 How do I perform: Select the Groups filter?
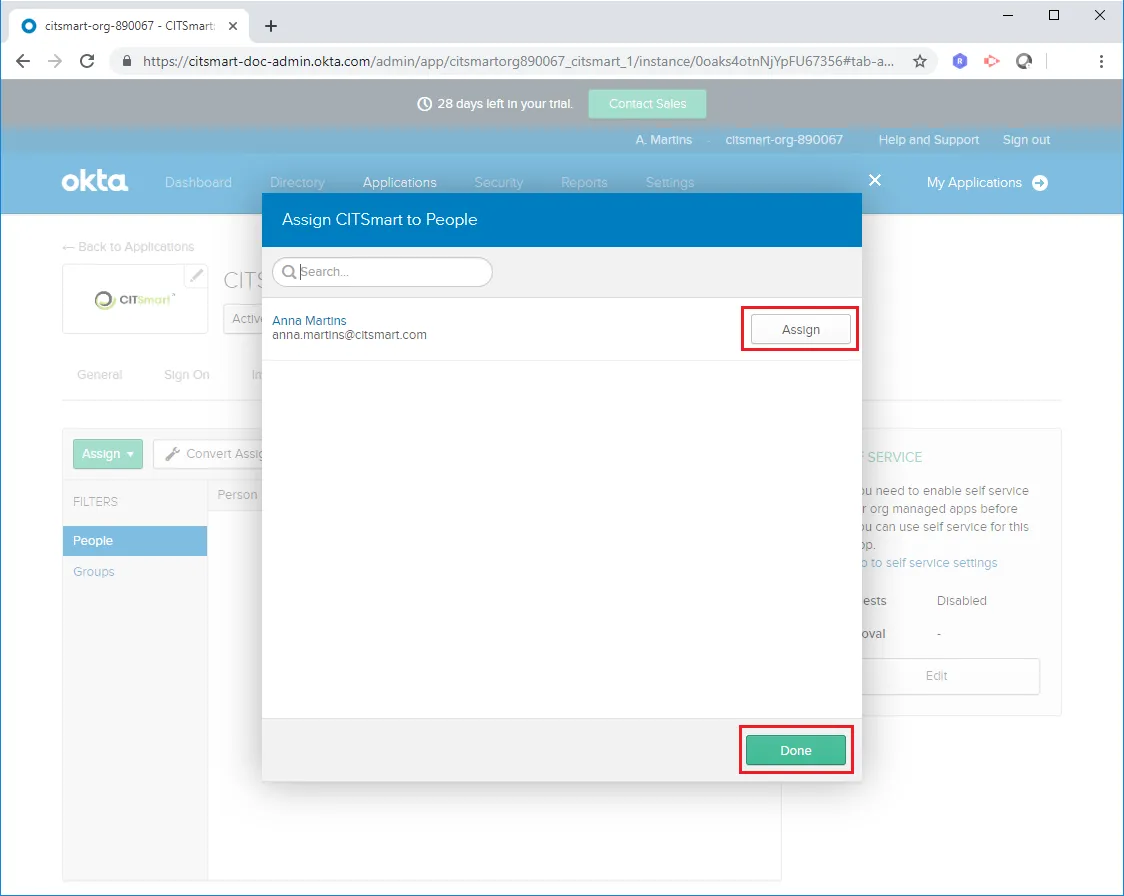94,571
